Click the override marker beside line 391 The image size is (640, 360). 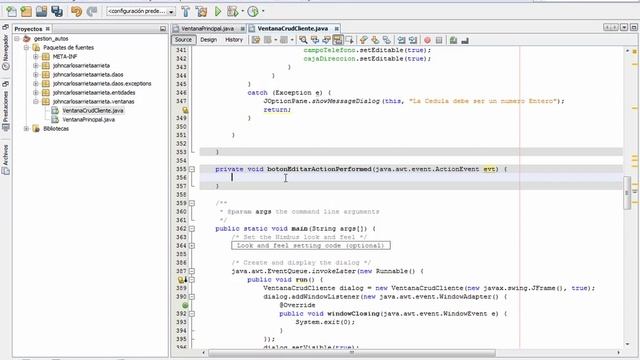tap(185, 305)
